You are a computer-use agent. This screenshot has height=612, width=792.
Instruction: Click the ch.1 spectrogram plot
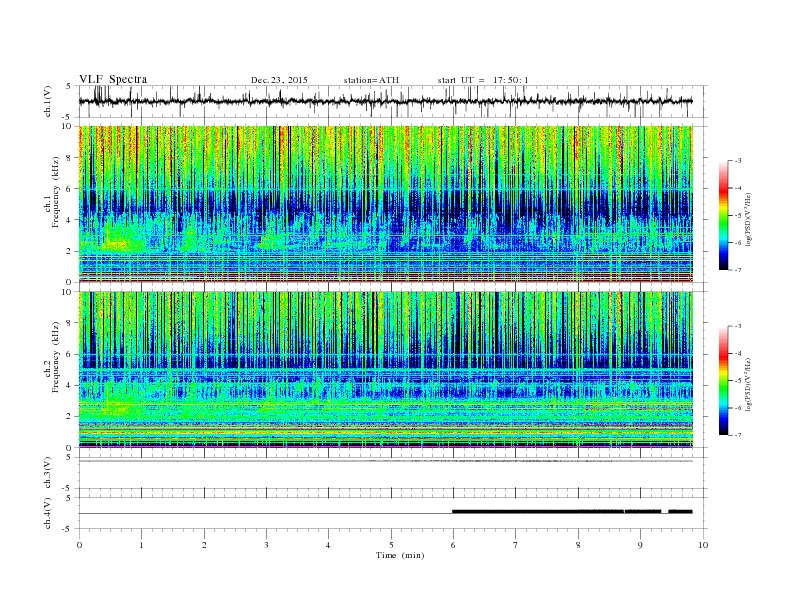pos(385,204)
